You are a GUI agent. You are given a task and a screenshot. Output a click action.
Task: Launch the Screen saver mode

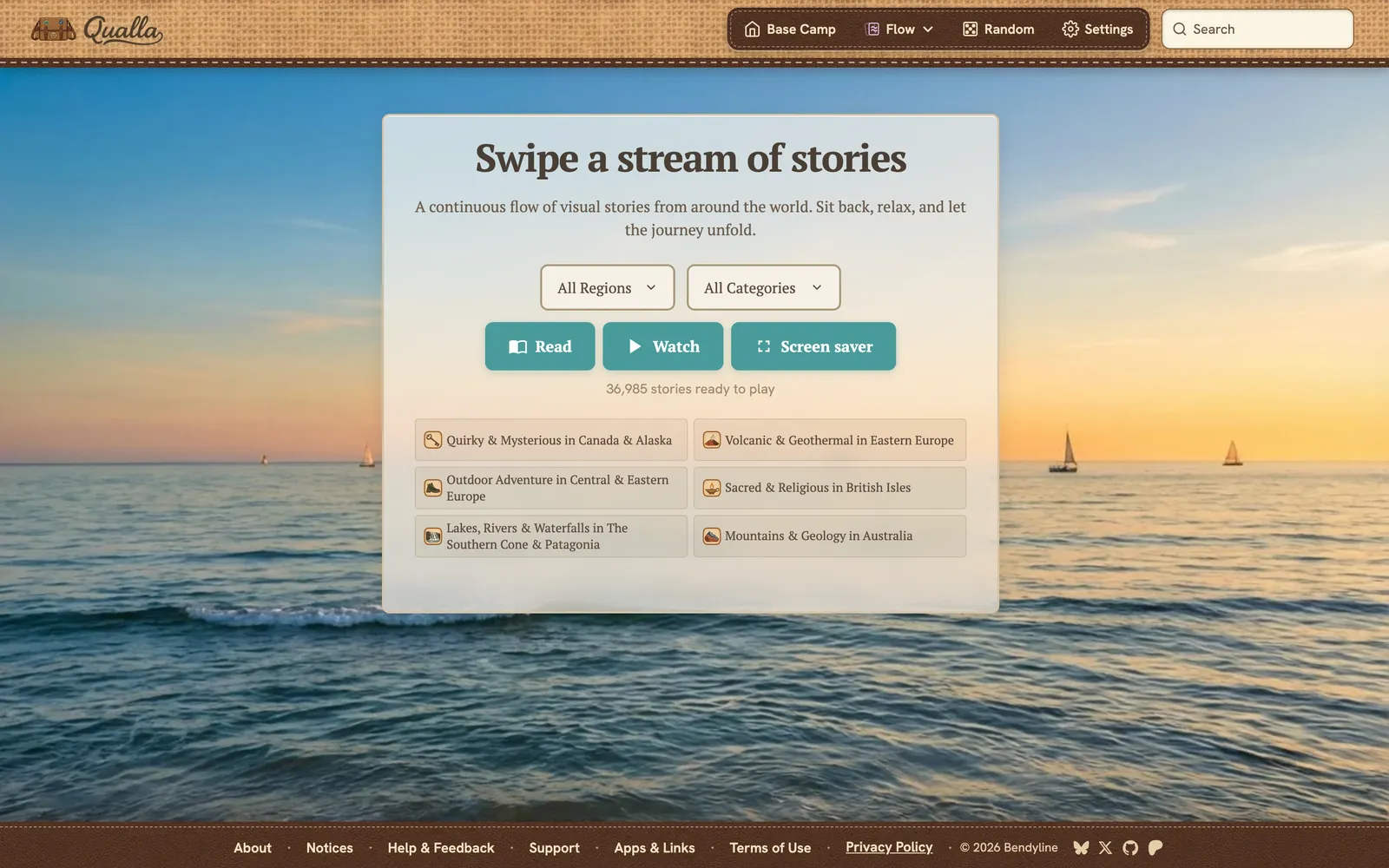813,346
